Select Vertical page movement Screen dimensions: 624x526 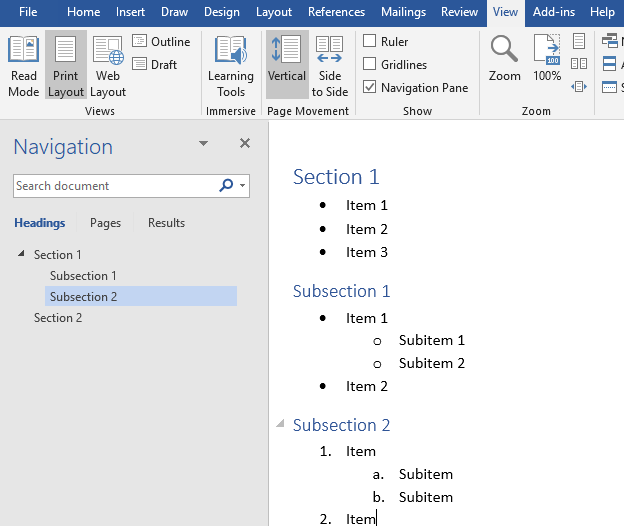click(287, 66)
